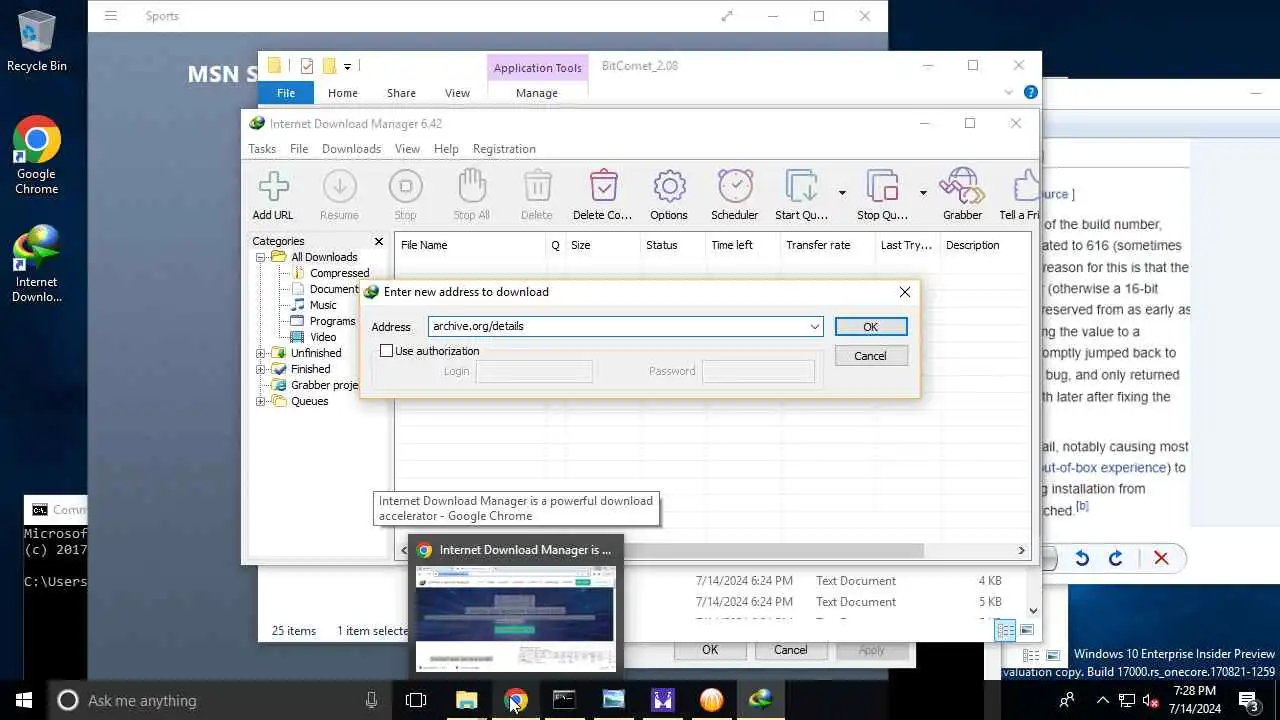Image resolution: width=1280 pixels, height=720 pixels.
Task: Click Chrome icon on the taskbar
Action: coord(515,700)
